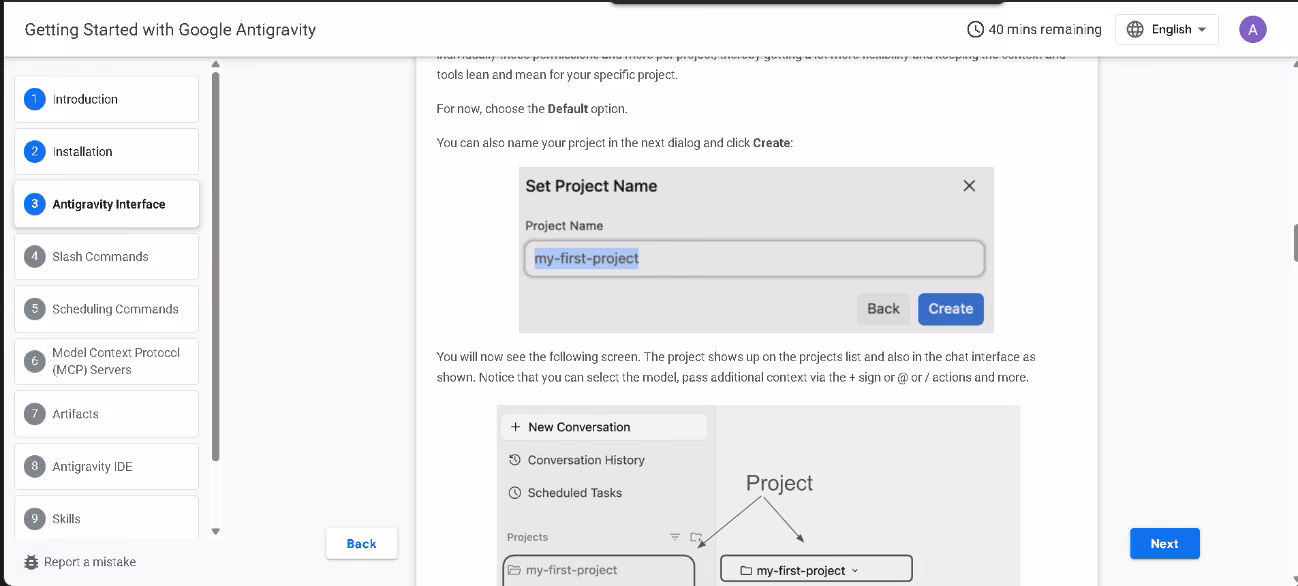Click the Back navigation button
The width and height of the screenshot is (1298, 586).
click(x=362, y=543)
